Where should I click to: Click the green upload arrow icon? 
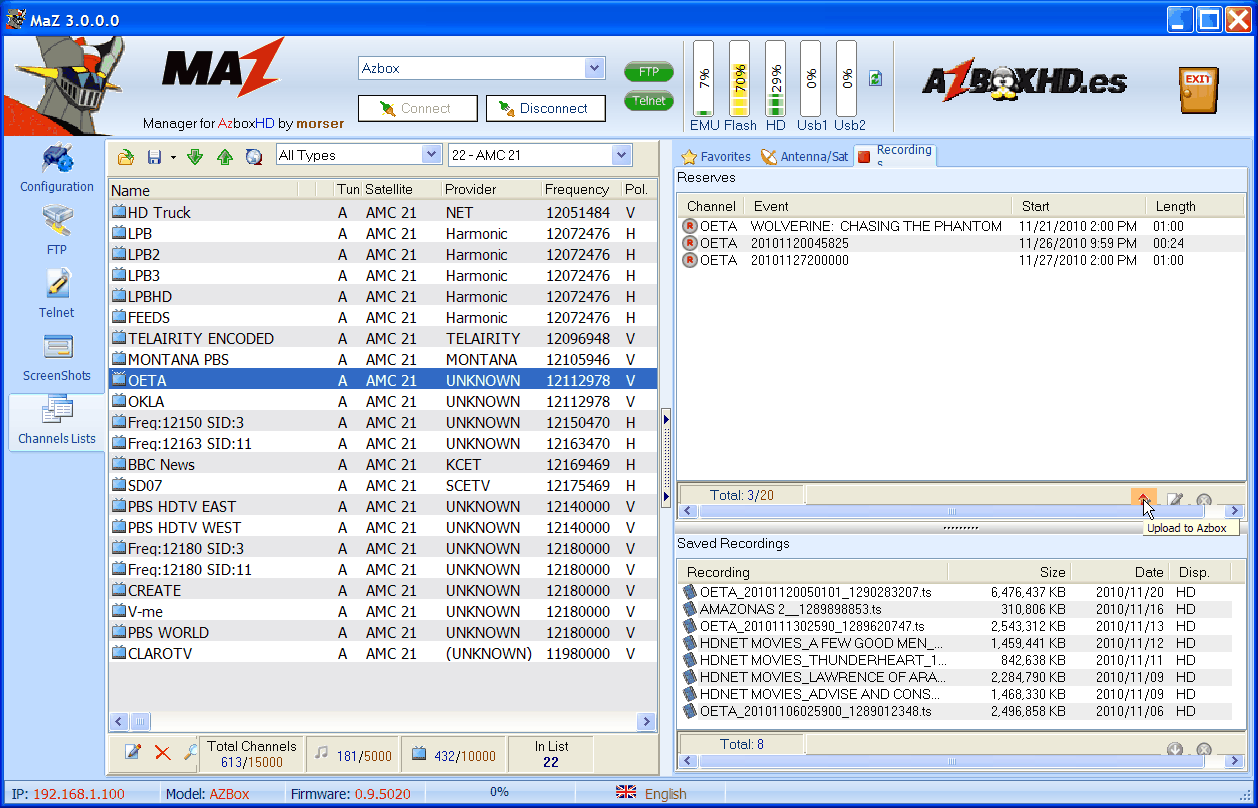[225, 156]
